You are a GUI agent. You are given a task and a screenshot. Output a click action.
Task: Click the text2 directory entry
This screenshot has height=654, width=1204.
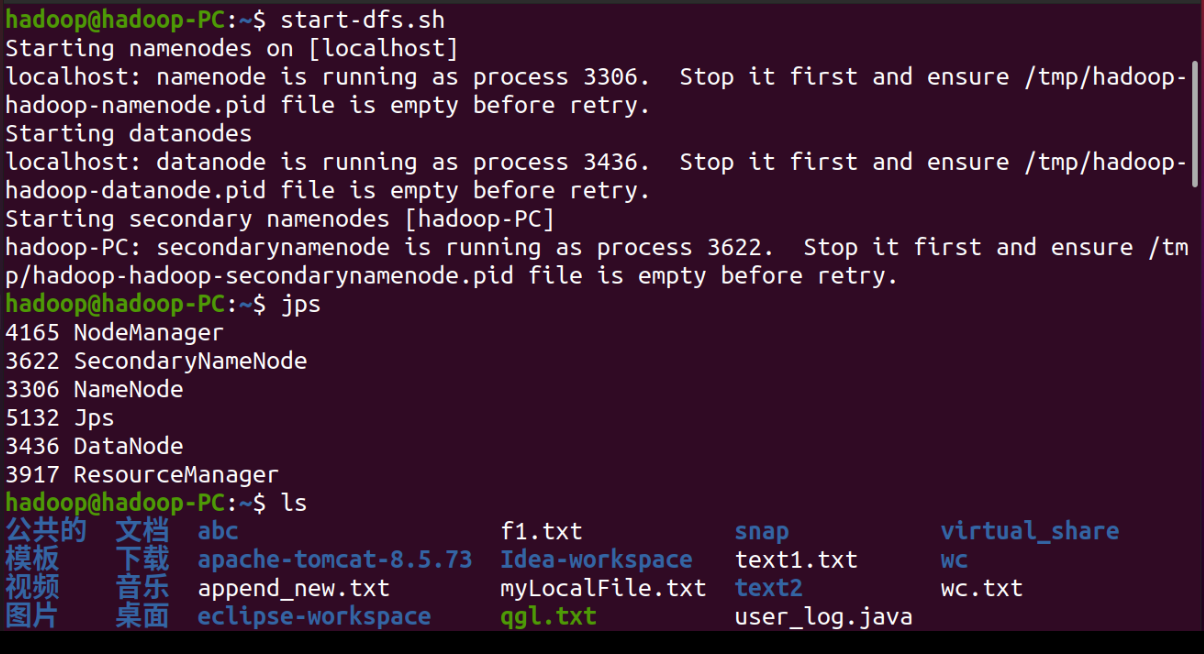click(x=768, y=588)
